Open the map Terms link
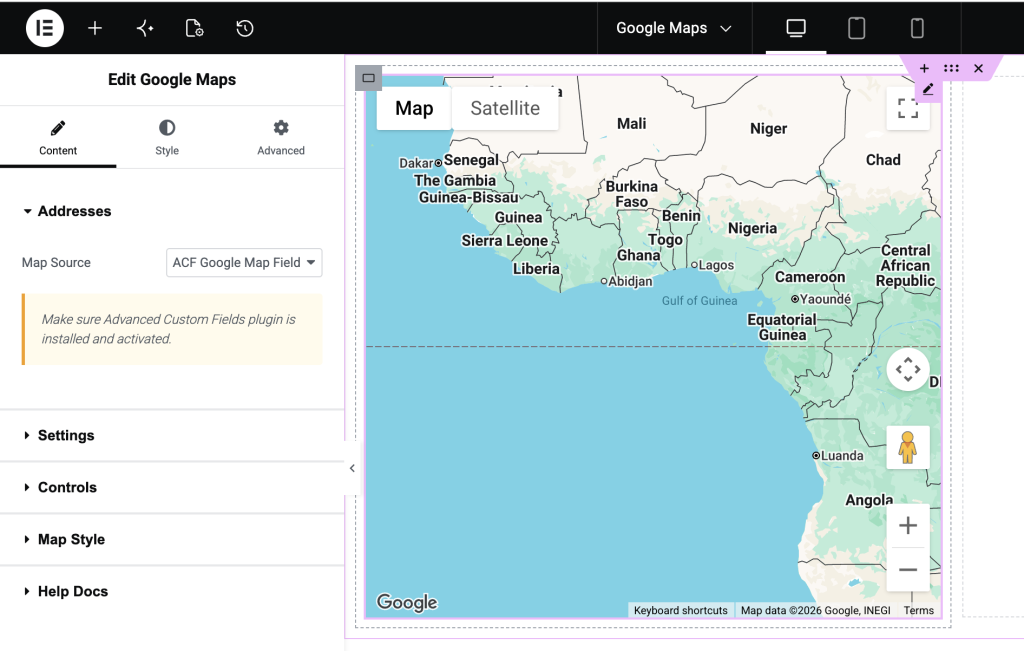This screenshot has width=1024, height=651. 918,611
